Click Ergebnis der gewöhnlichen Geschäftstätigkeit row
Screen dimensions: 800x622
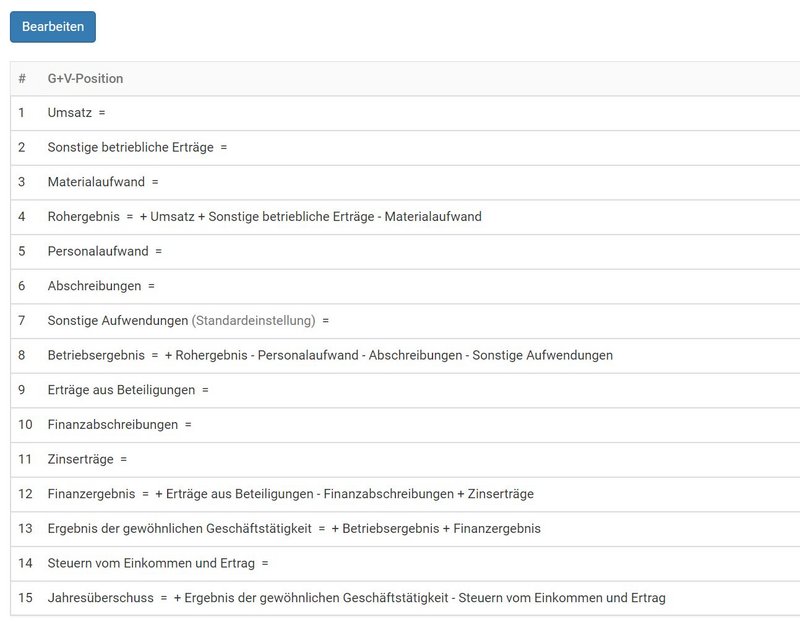tap(294, 528)
